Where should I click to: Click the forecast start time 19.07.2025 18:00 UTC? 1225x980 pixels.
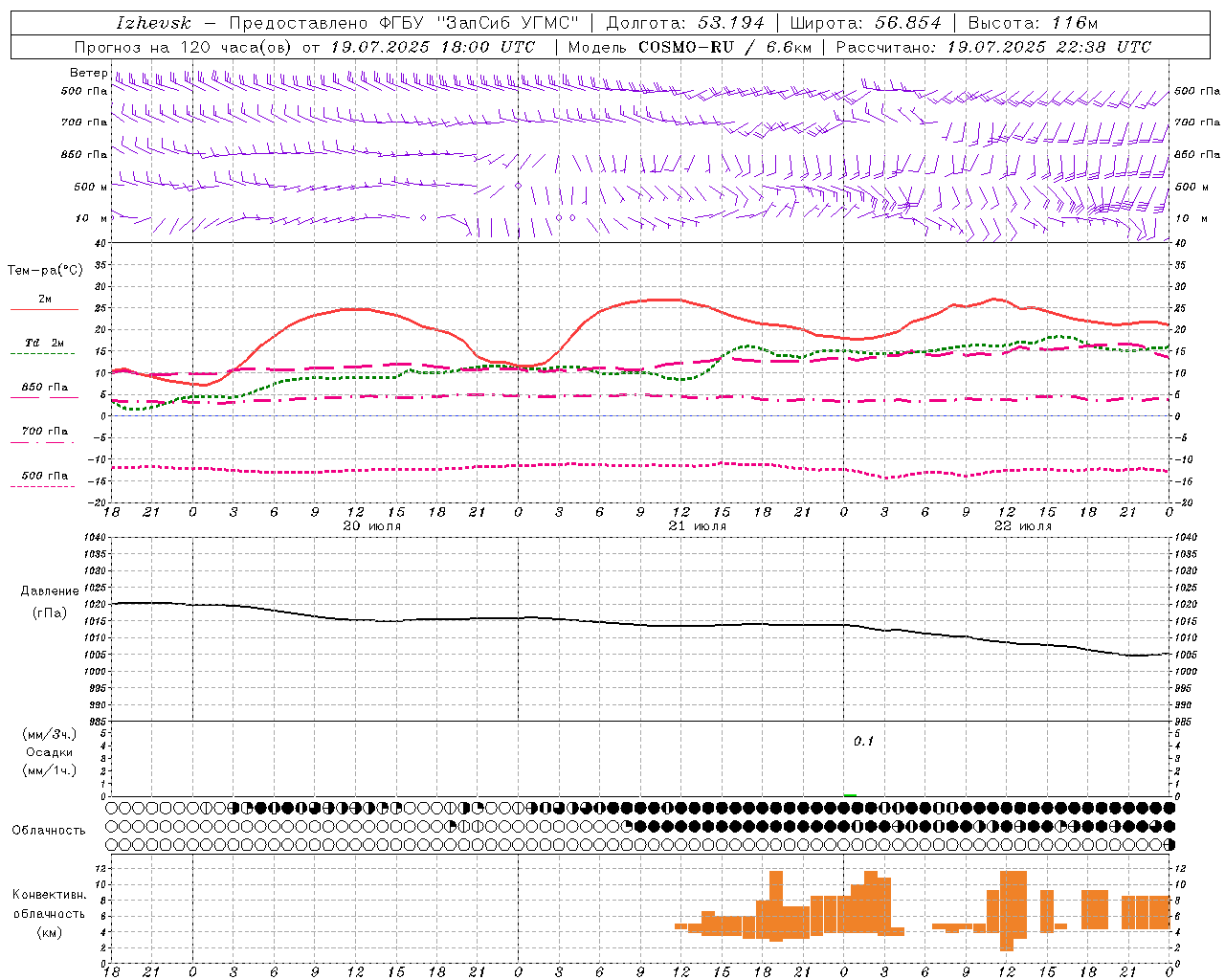(433, 47)
